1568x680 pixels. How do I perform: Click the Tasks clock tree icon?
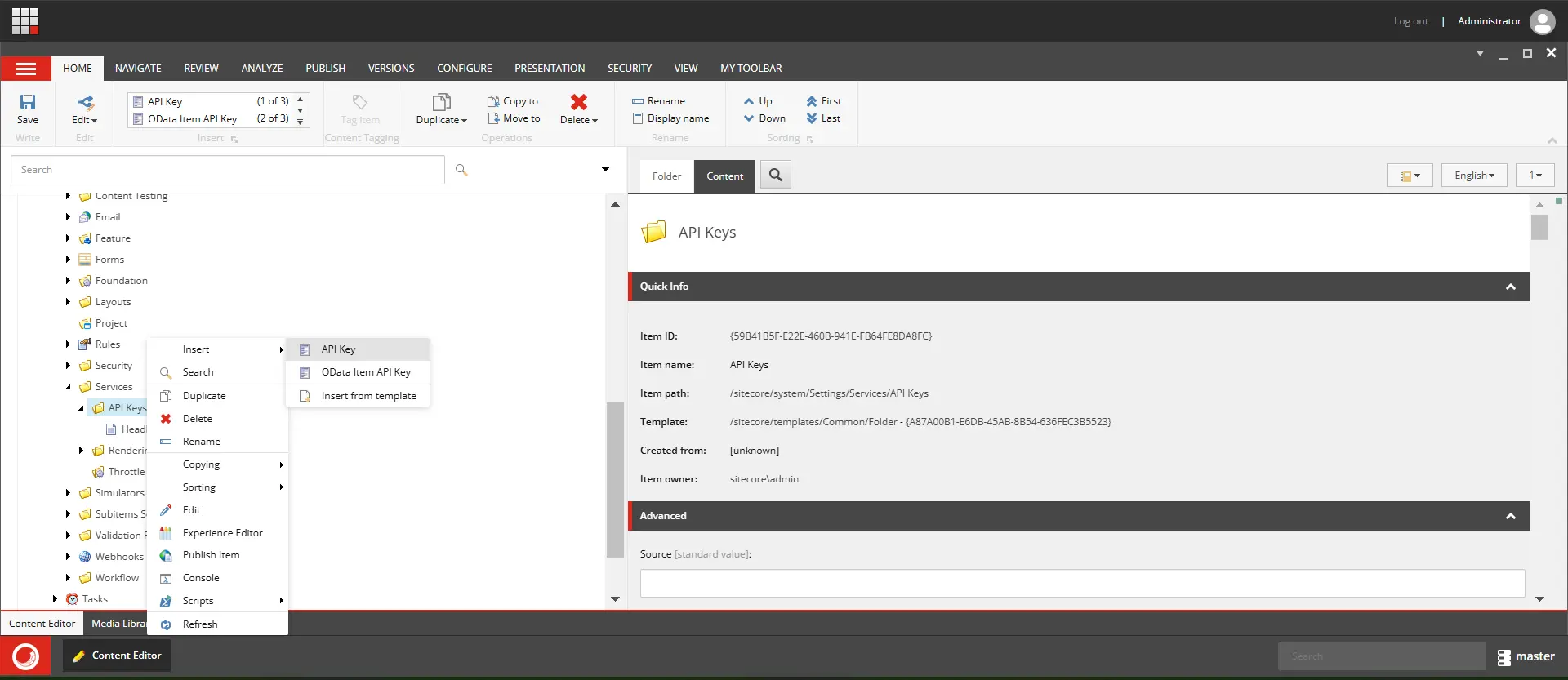pos(72,599)
